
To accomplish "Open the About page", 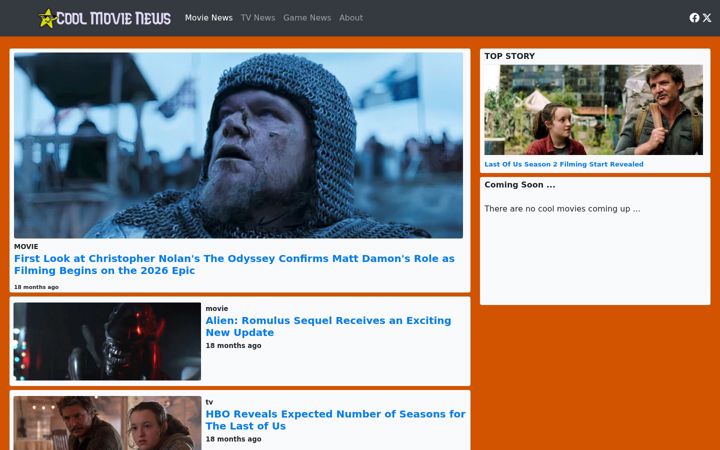I will 351,18.
